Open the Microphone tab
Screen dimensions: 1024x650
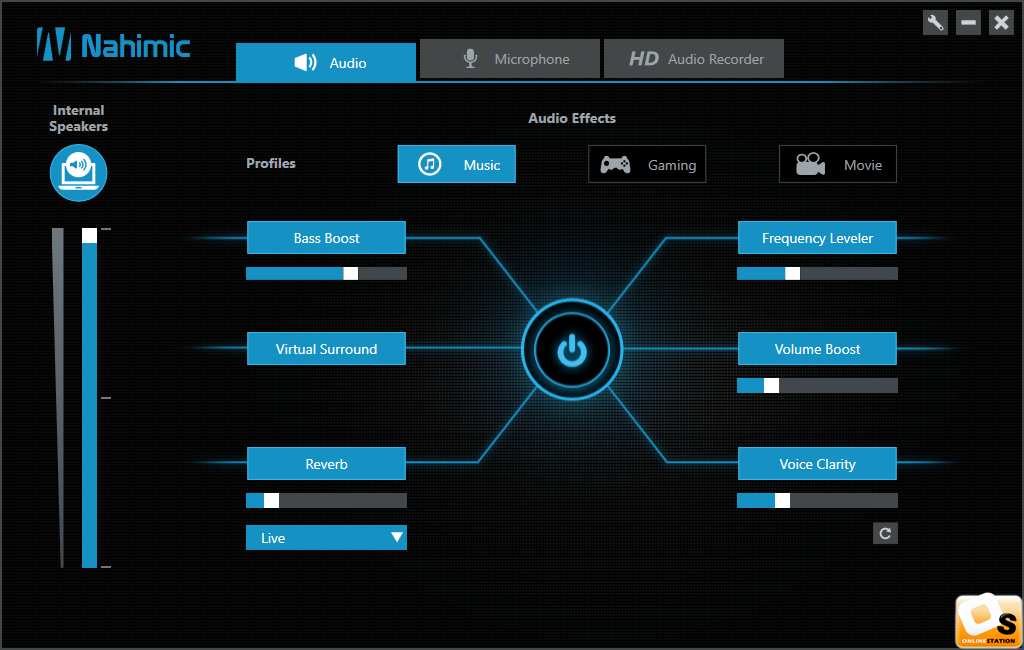pyautogui.click(x=509, y=59)
